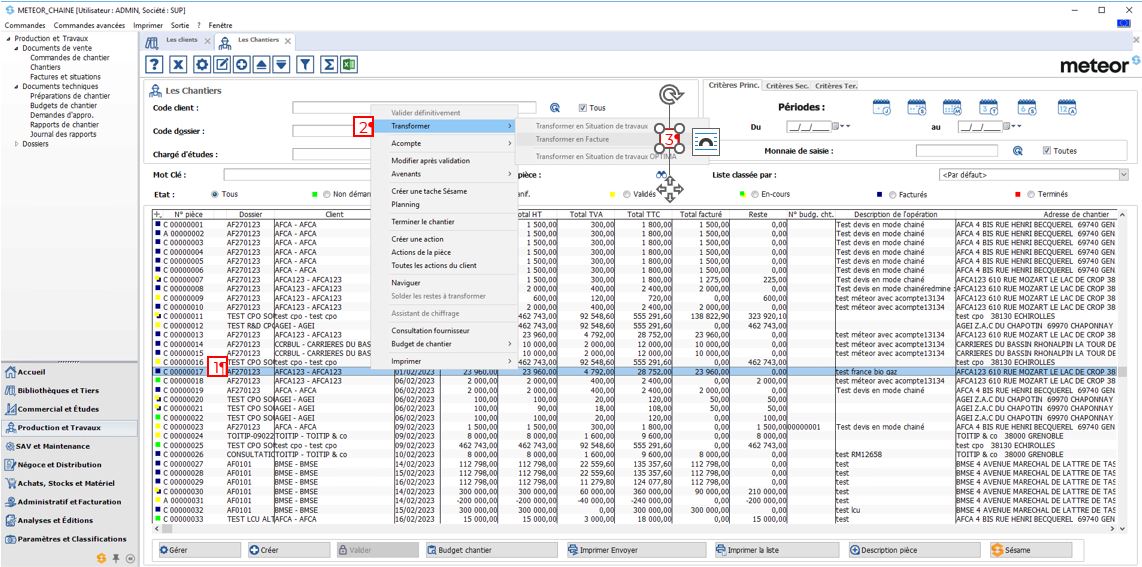Click the edit pencil toolbar icon
Viewport: 1142px width, 567px height.
point(221,65)
